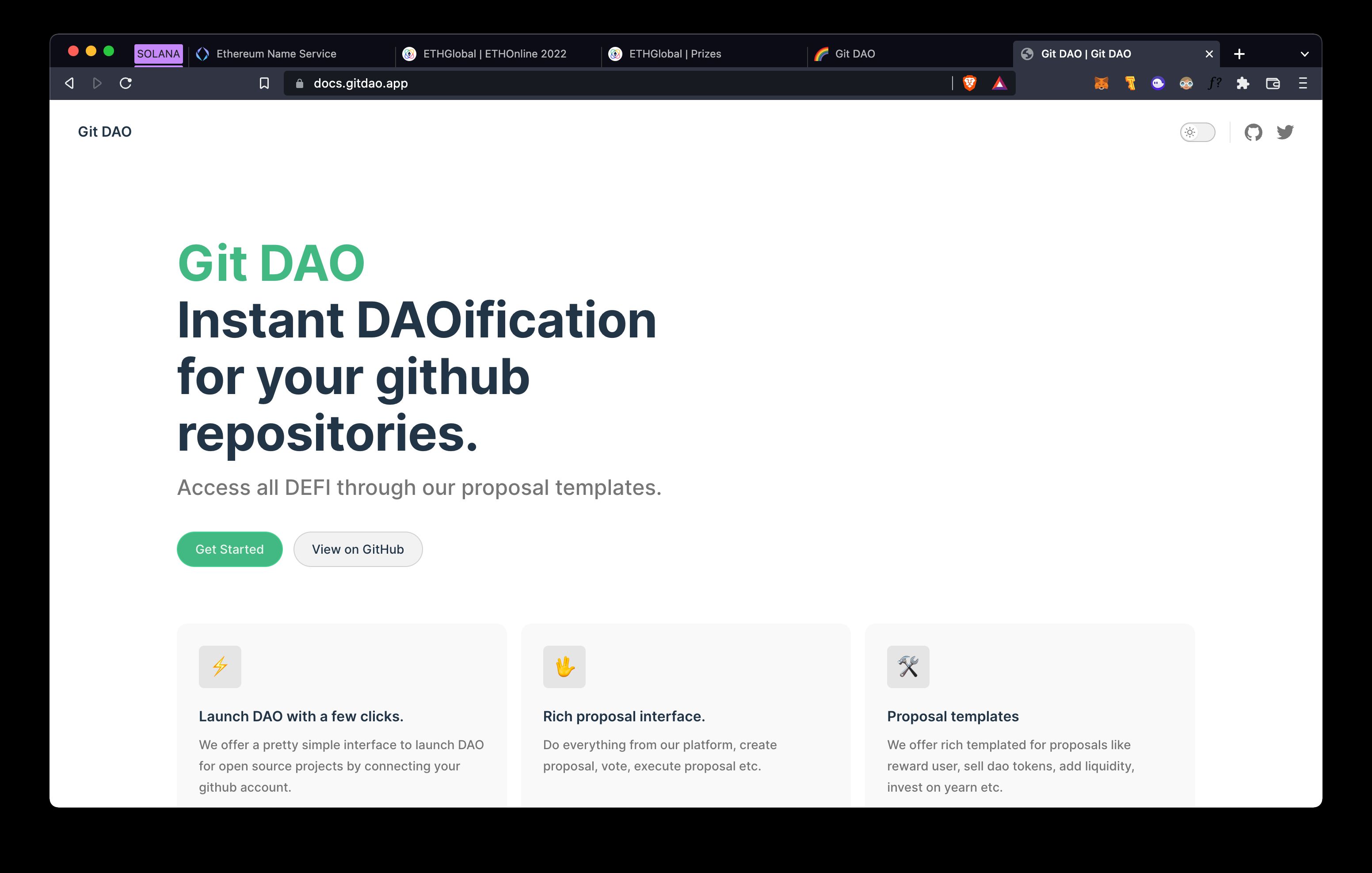This screenshot has width=1372, height=873.
Task: Click the raised hand feature icon
Action: [564, 666]
